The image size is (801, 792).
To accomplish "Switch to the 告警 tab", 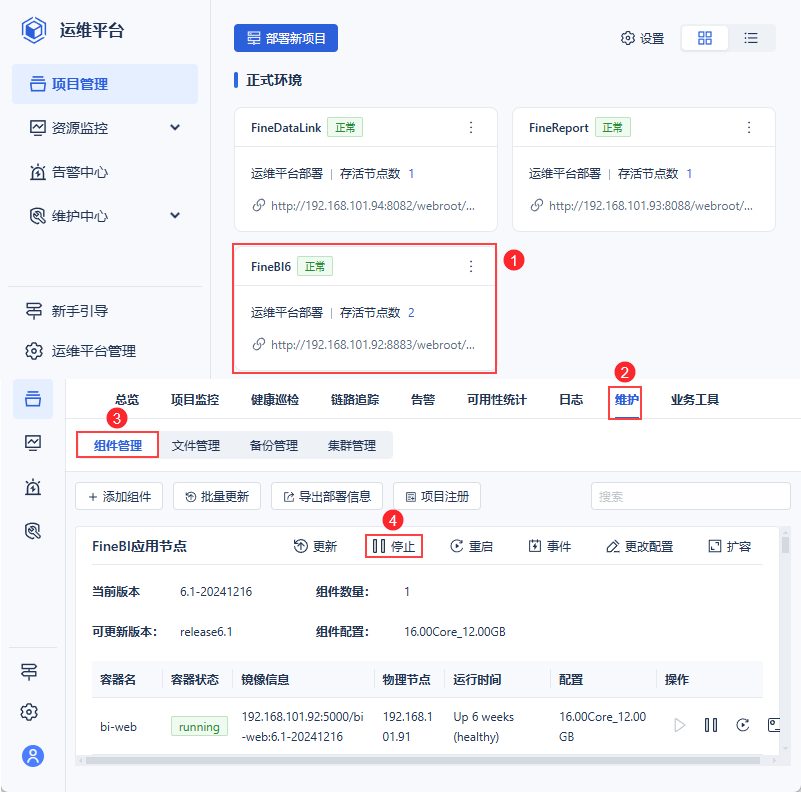I will tap(423, 400).
